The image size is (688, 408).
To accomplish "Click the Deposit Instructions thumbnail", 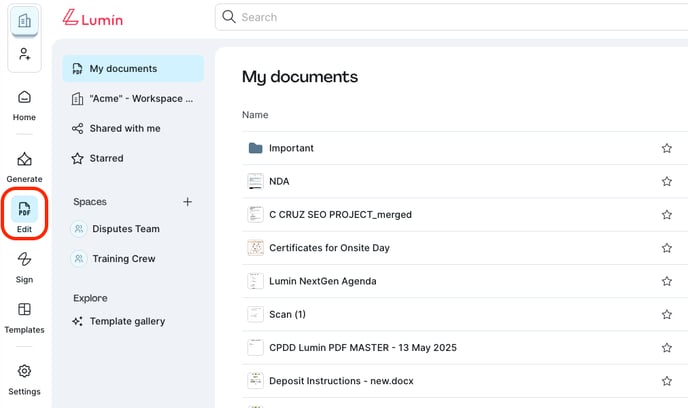I will coord(255,381).
